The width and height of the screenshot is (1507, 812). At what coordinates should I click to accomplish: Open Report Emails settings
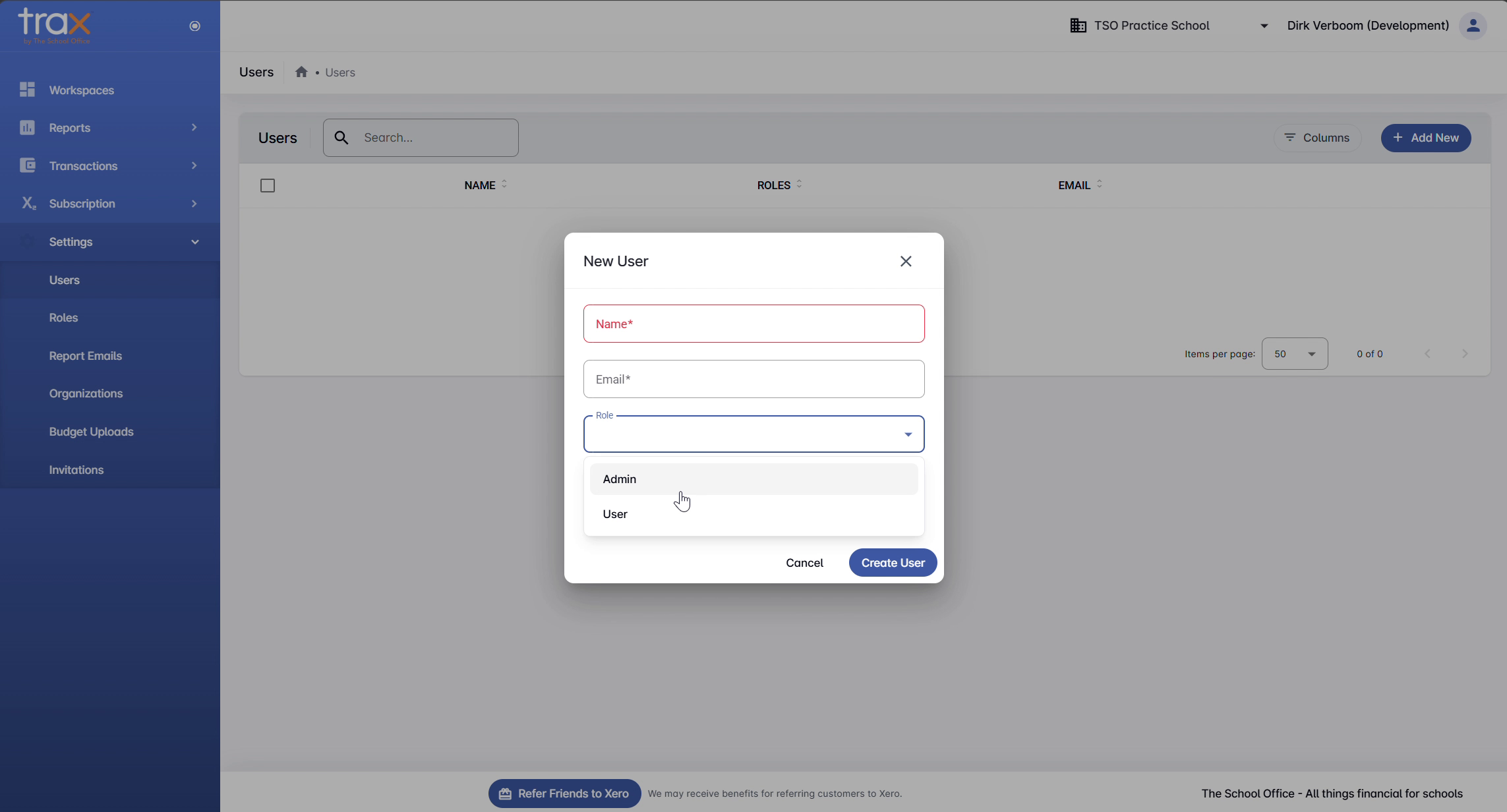[x=109, y=356]
